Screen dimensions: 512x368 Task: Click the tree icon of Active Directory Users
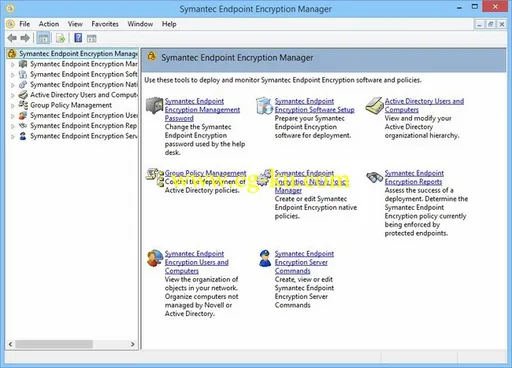click(x=23, y=95)
